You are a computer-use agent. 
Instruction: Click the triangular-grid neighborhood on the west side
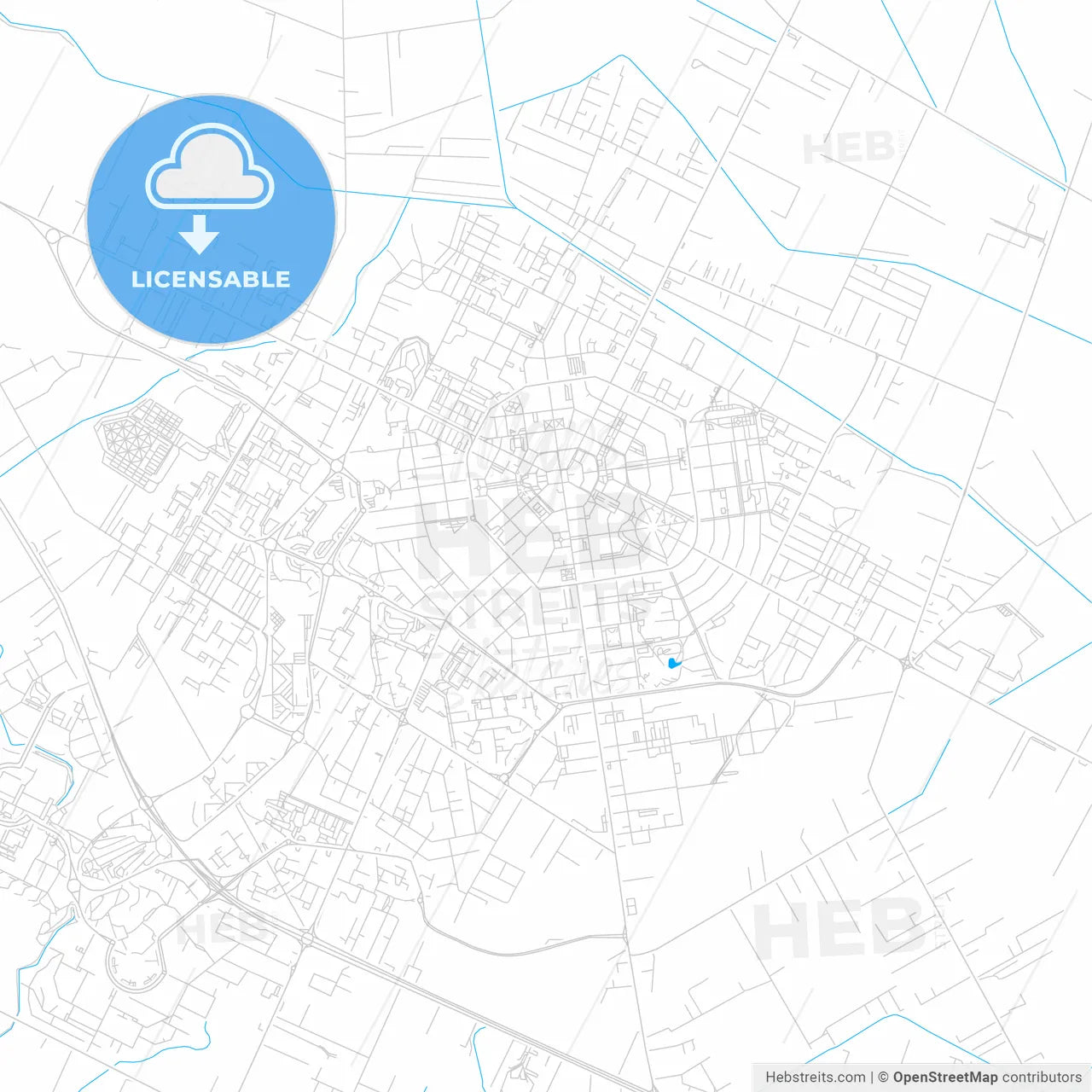tap(141, 441)
